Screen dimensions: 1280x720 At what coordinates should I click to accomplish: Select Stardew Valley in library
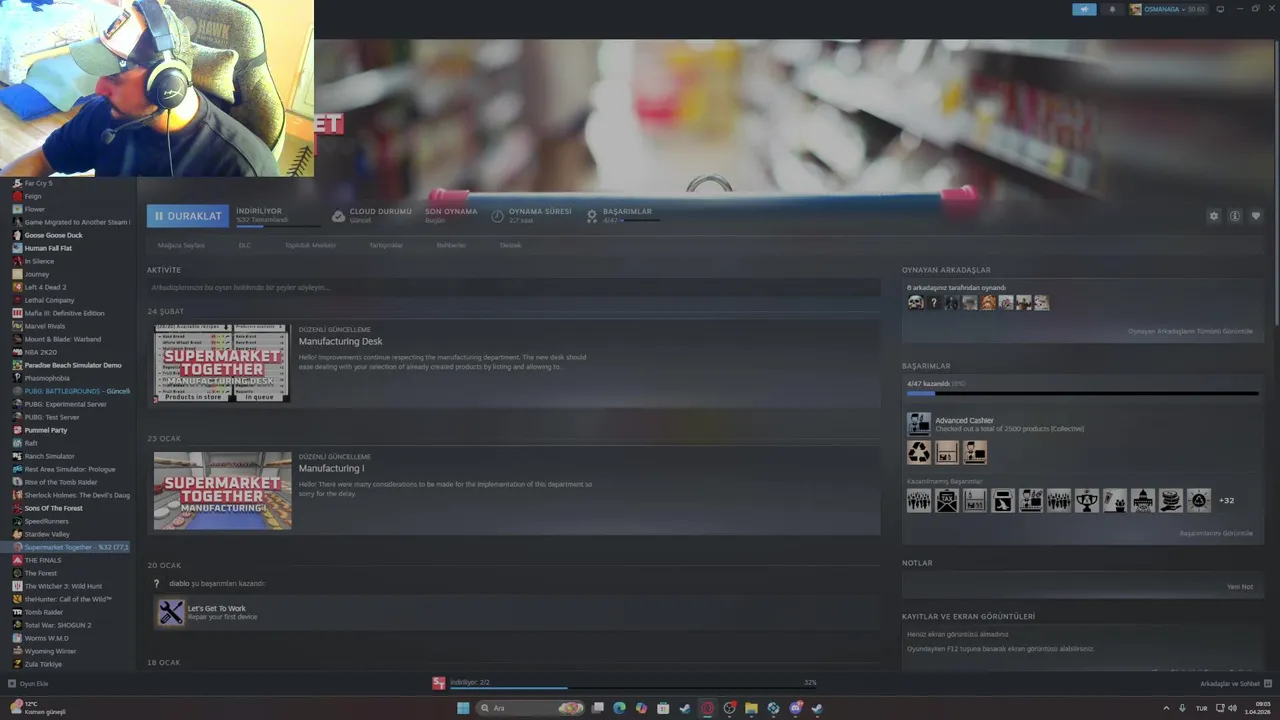coord(47,534)
